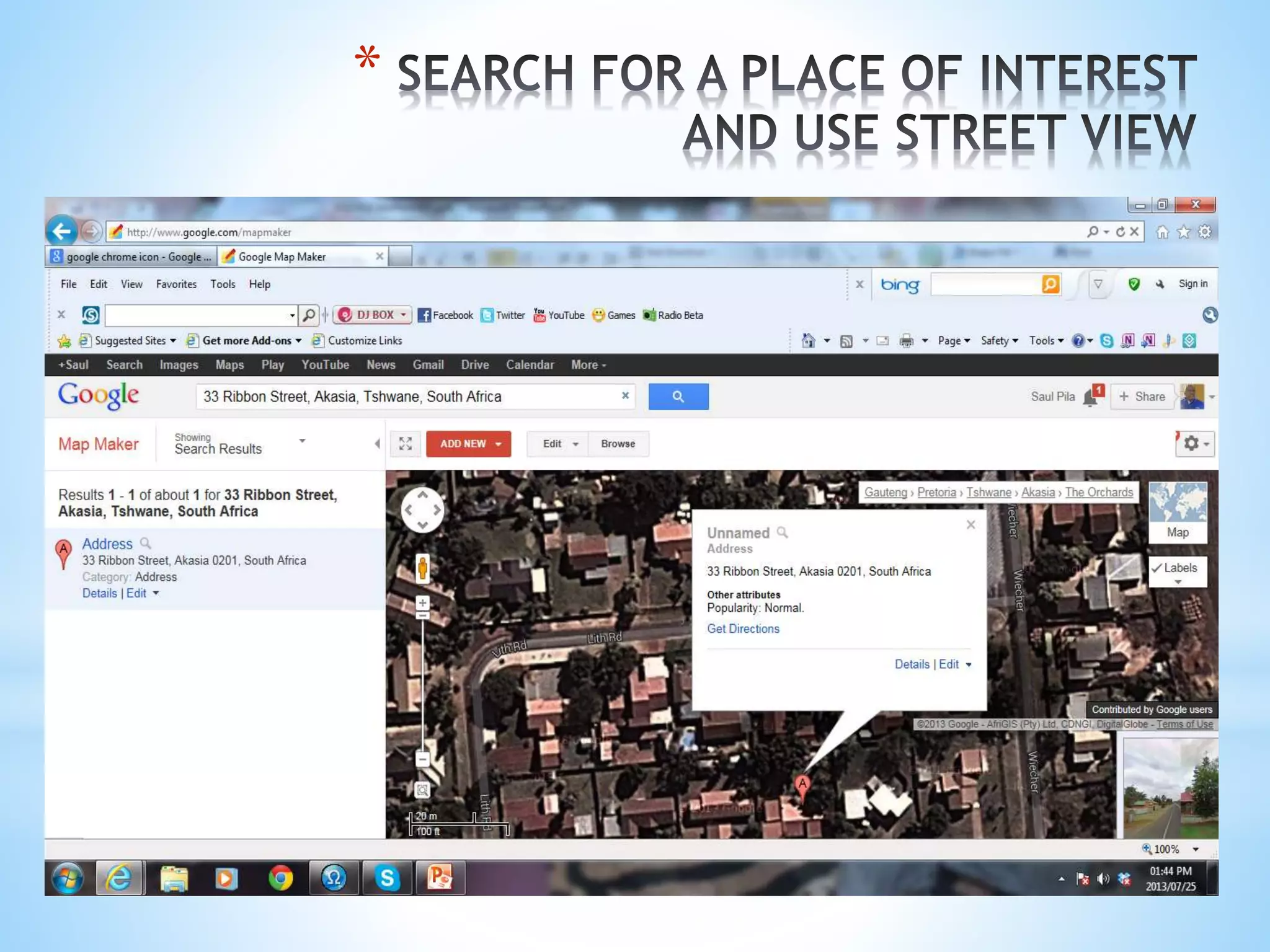Open the Favorites menu
This screenshot has height=952, width=1270.
coord(176,284)
